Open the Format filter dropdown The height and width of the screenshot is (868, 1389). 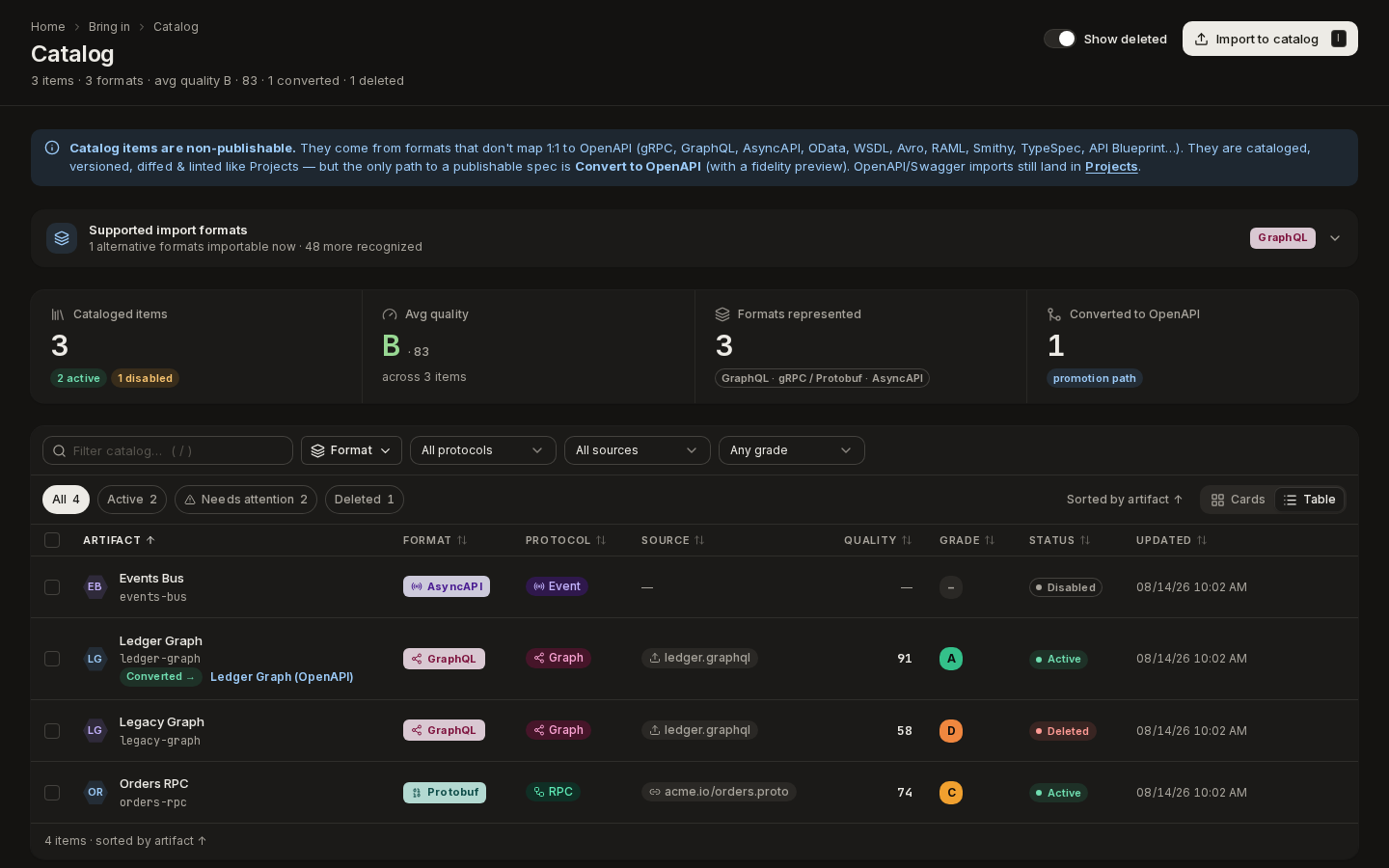tap(351, 450)
